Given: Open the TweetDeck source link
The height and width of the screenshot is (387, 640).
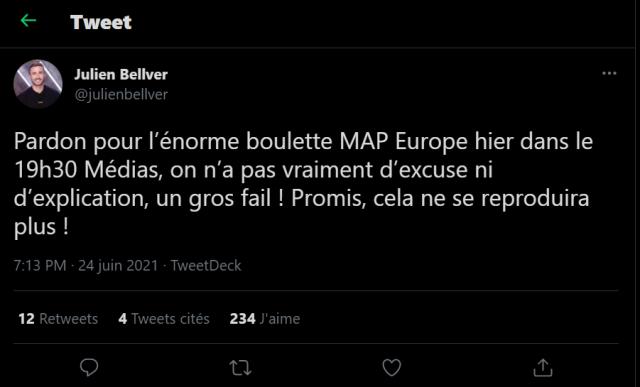Looking at the screenshot, I should point(206,266).
